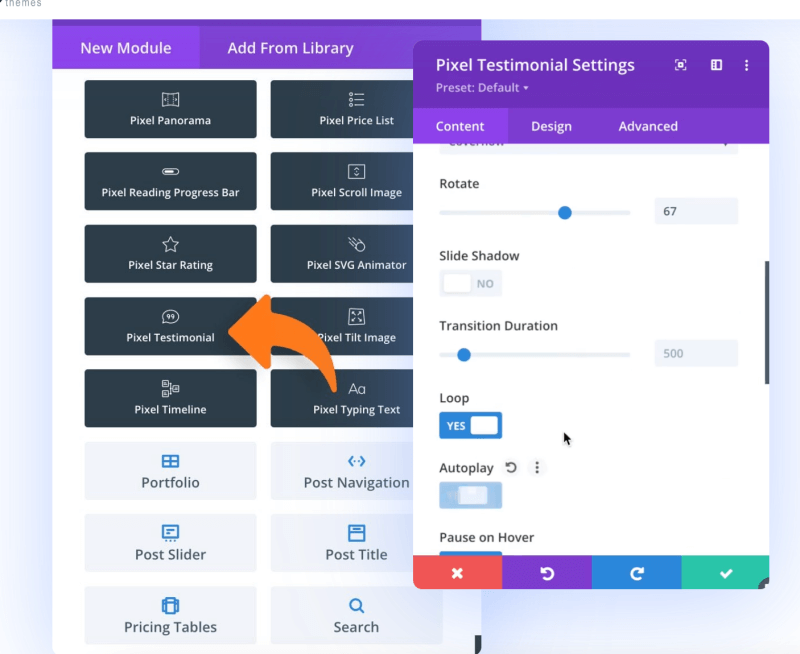Insert the Pixel Reading Progress Bar module

[170, 181]
